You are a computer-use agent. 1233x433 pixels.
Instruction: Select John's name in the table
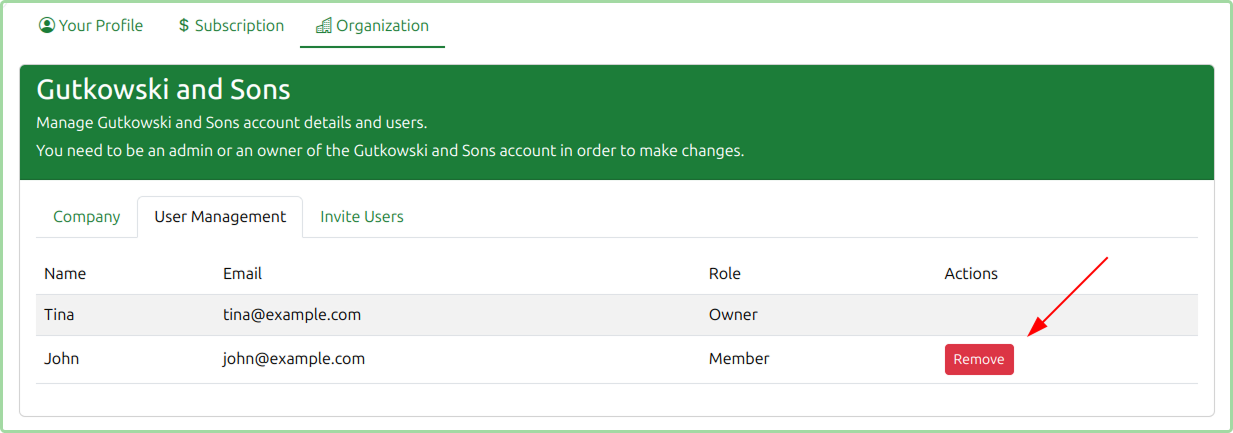61,359
